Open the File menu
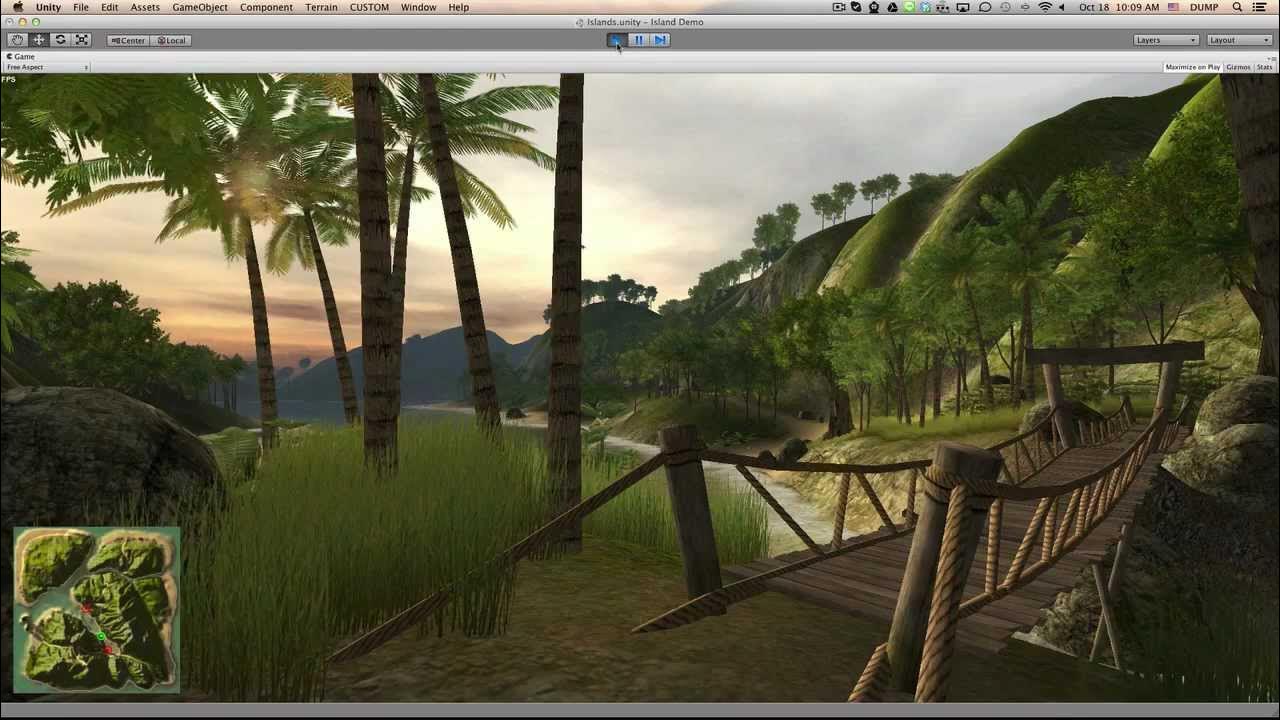Image resolution: width=1280 pixels, height=720 pixels. point(81,7)
